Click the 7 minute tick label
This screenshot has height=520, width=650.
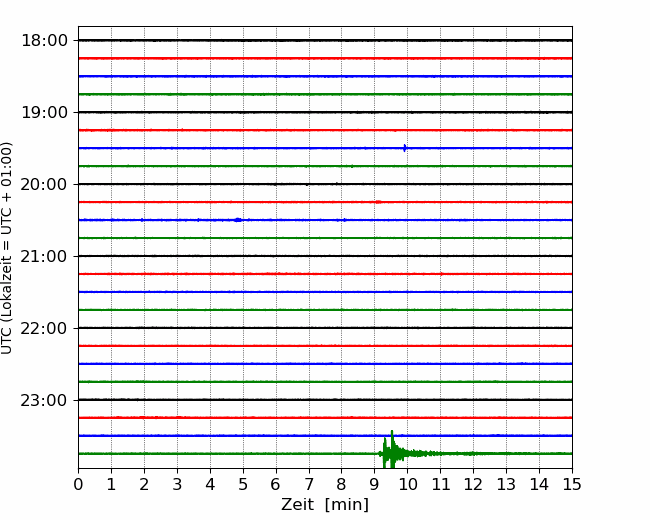[309, 485]
